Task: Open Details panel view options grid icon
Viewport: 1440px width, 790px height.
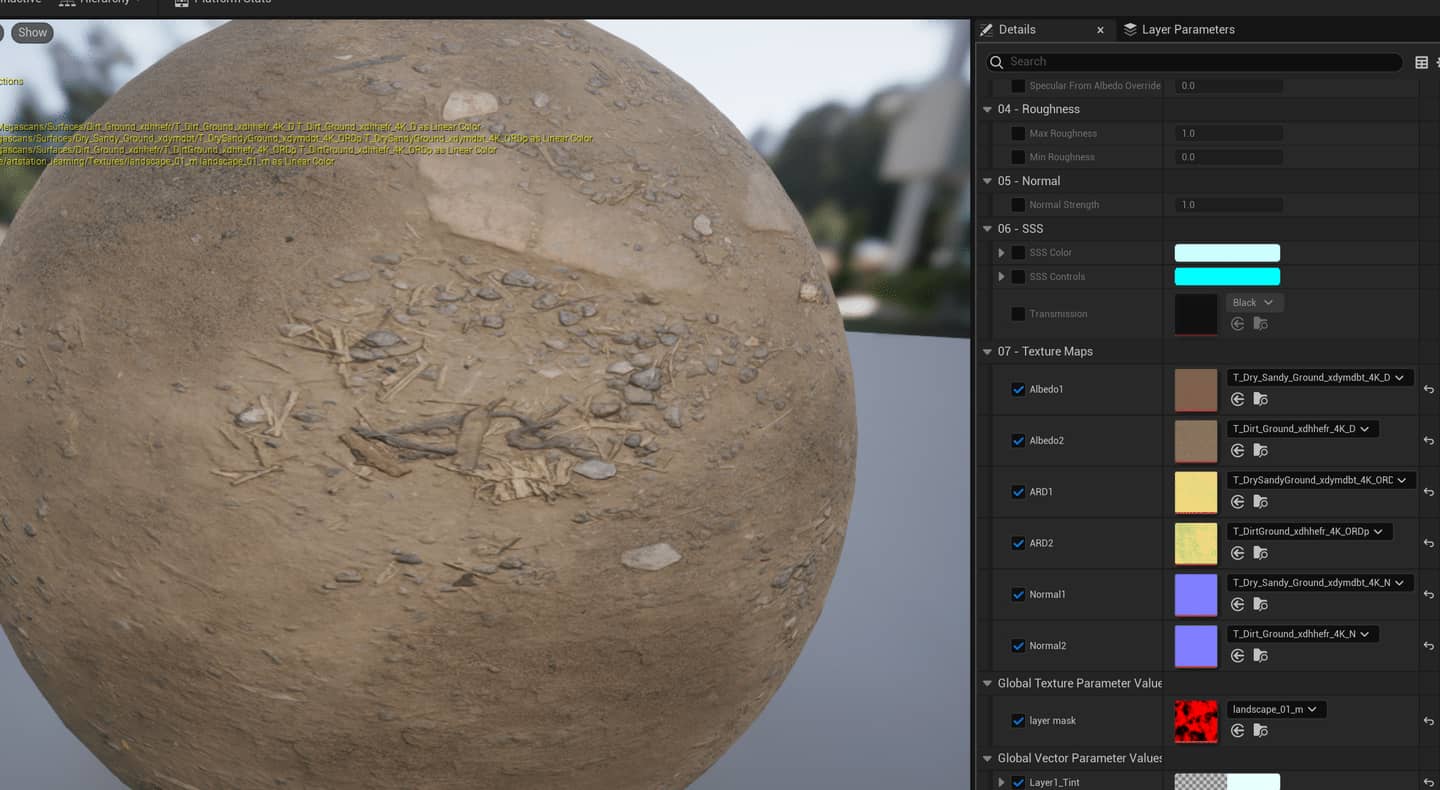Action: (1421, 62)
